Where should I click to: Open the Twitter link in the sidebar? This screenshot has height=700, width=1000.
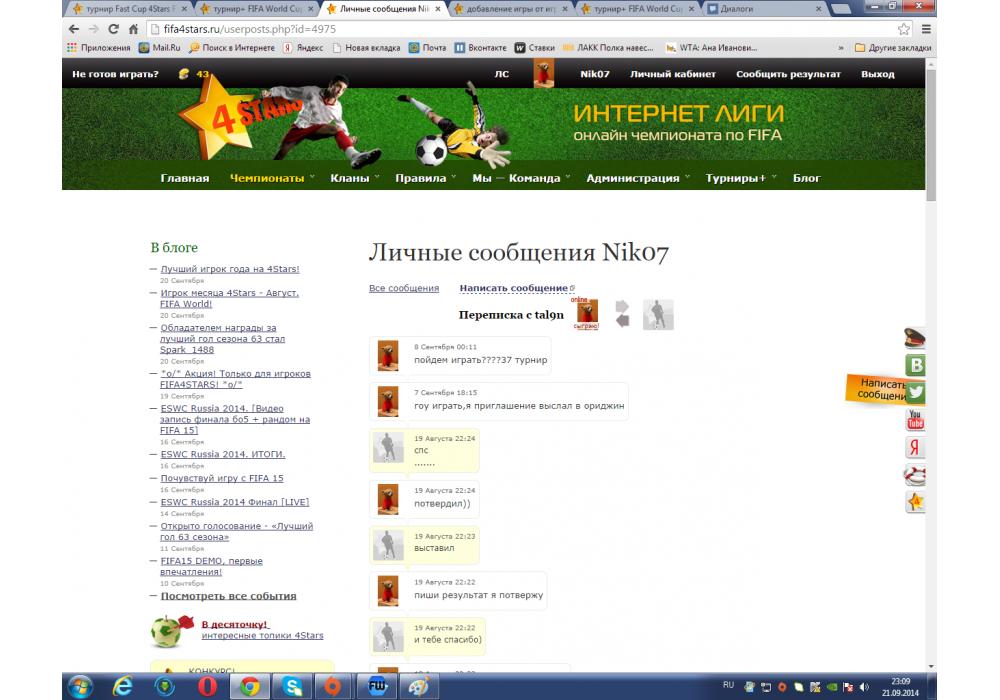click(x=914, y=393)
